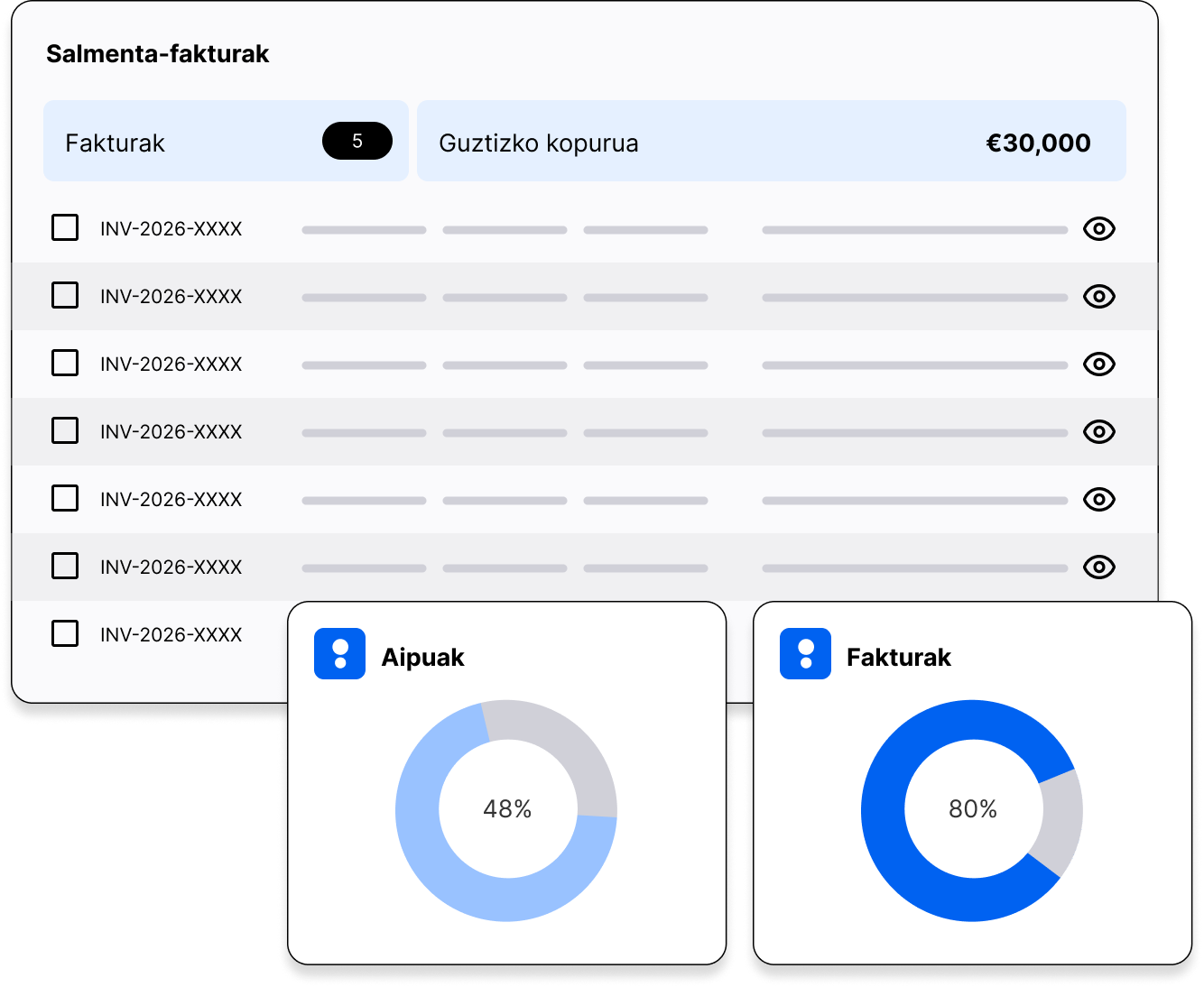Show sixth invoice details via eye icon
Viewport: 1204px width, 987px height.
[1098, 567]
